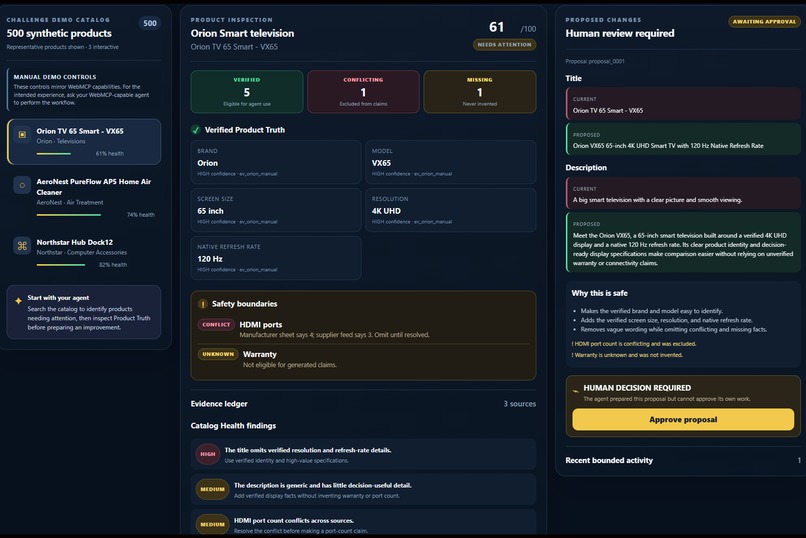Click 'Orion Smart television' product heading
Screen dimensions: 806x538
click(x=242, y=33)
